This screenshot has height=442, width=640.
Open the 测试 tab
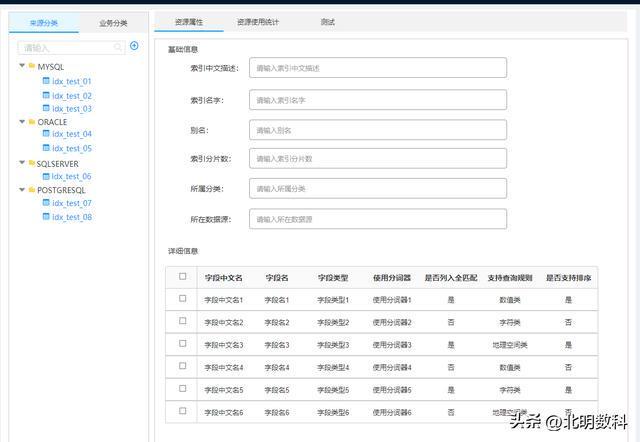tap(328, 22)
